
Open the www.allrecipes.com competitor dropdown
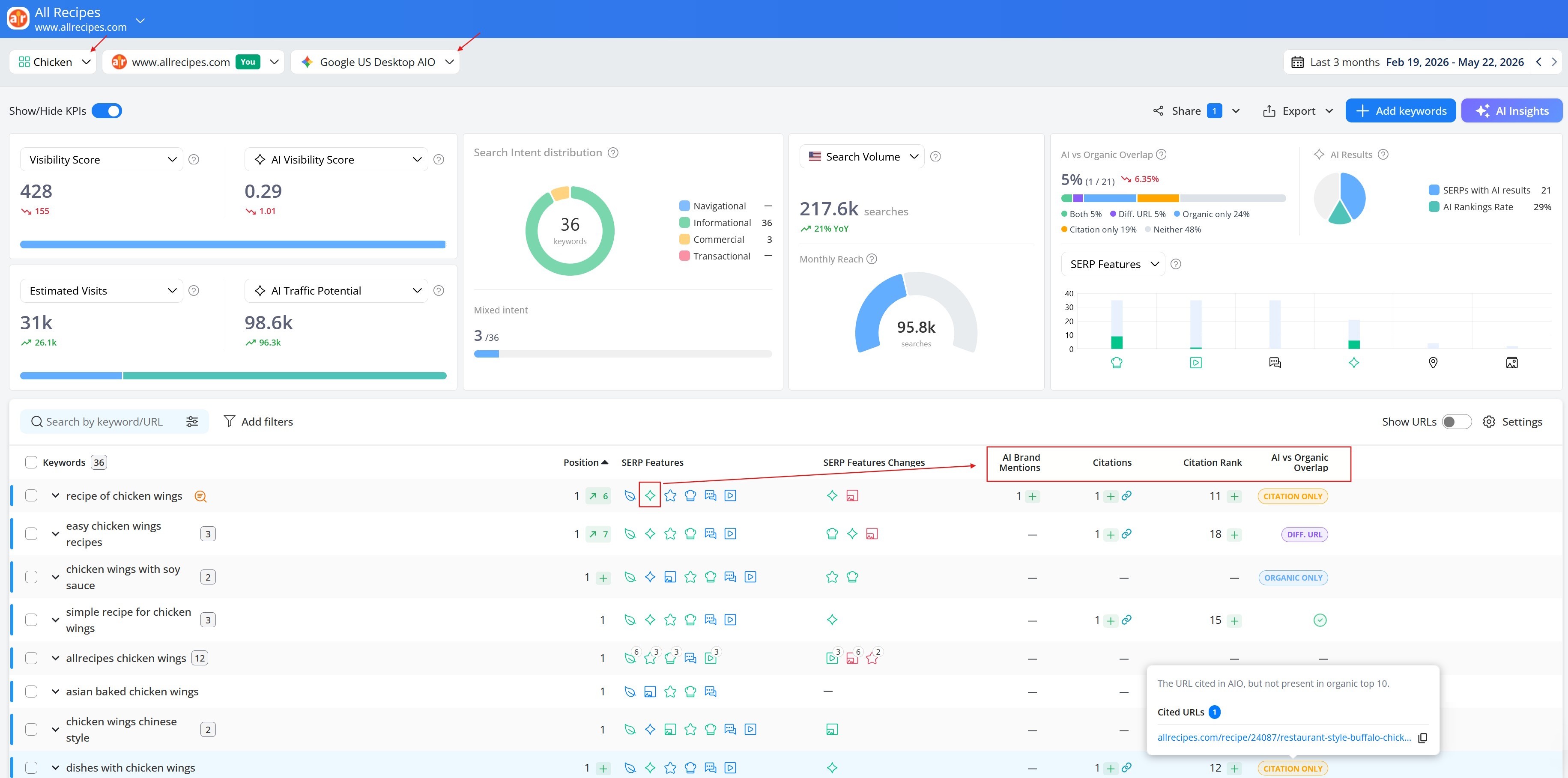(x=194, y=62)
